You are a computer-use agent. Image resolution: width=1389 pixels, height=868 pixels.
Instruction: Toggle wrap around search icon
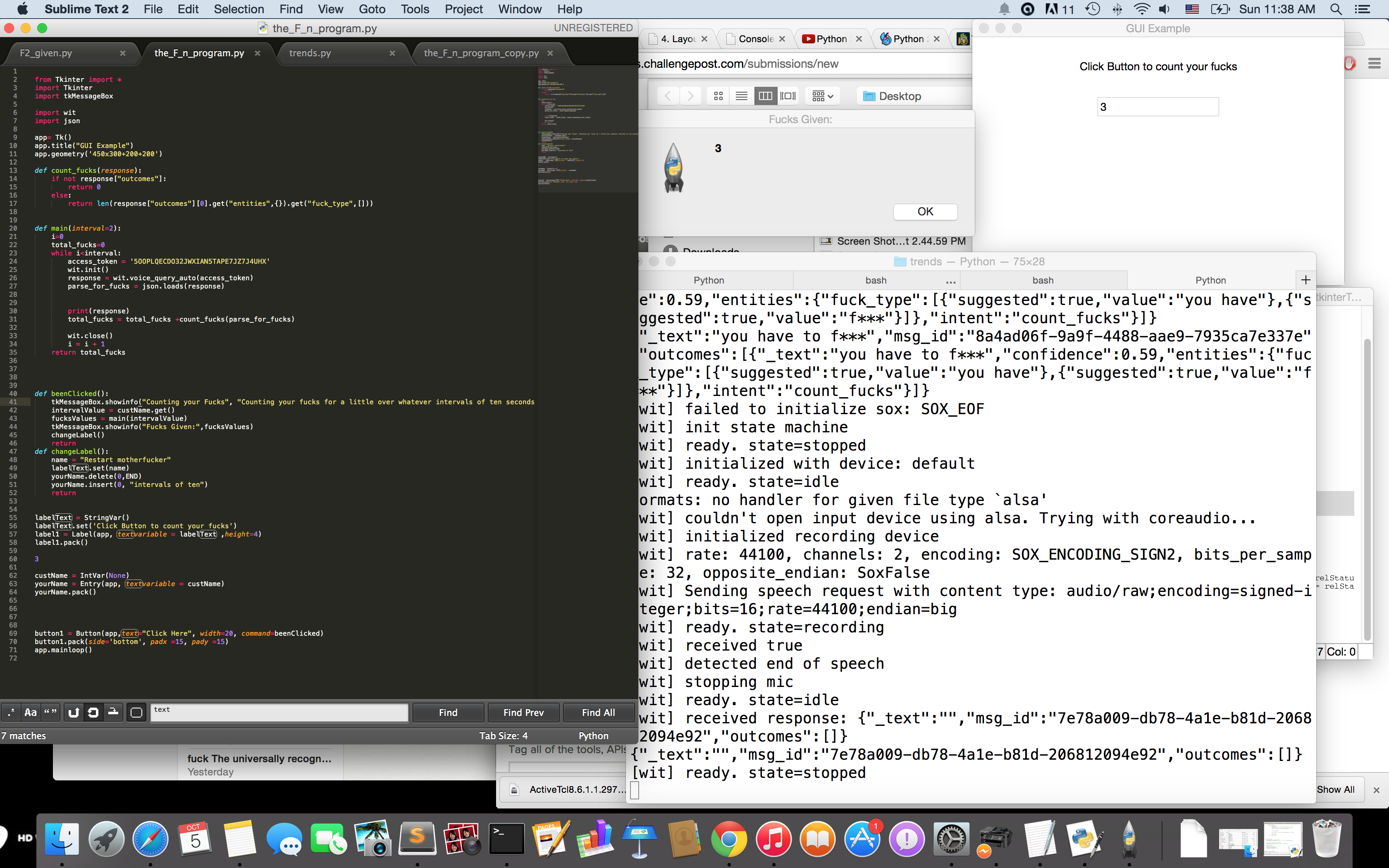pyautogui.click(x=93, y=713)
